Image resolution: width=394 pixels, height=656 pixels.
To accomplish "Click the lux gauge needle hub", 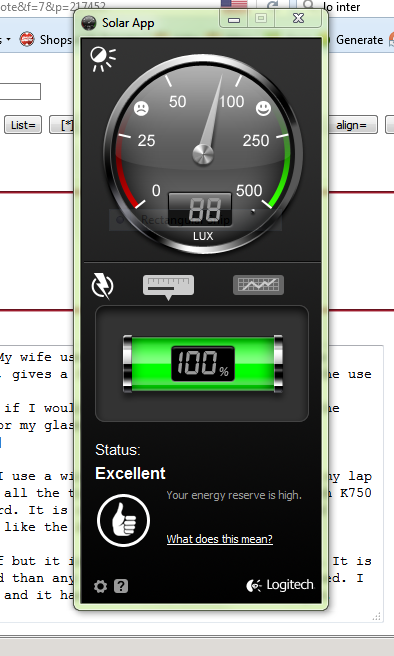I will [203, 154].
